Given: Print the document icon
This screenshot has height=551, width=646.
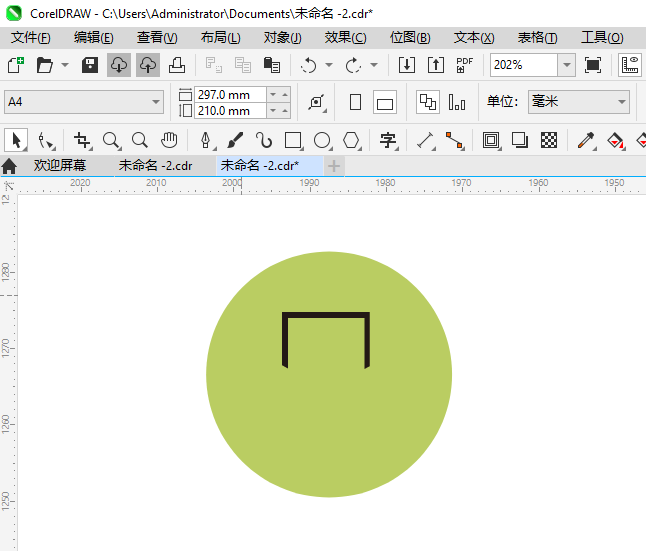Looking at the screenshot, I should click(177, 65).
